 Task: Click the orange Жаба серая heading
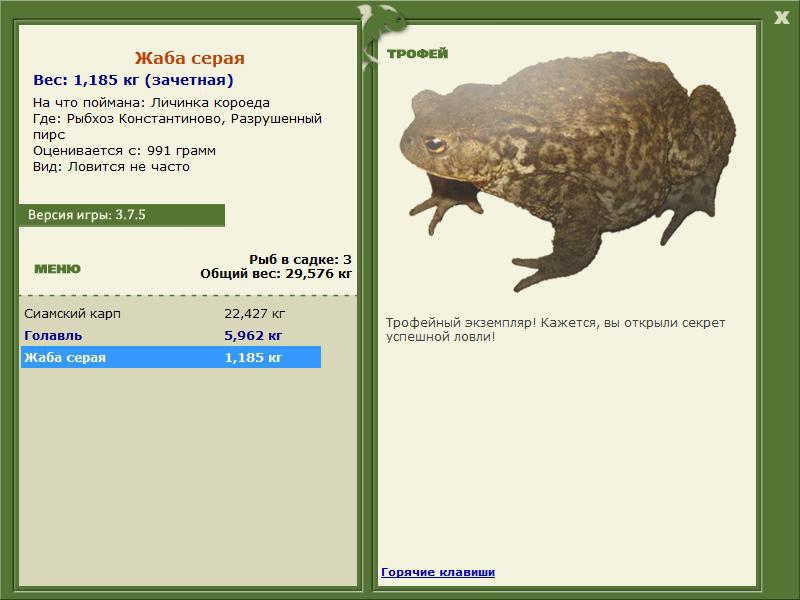point(190,58)
